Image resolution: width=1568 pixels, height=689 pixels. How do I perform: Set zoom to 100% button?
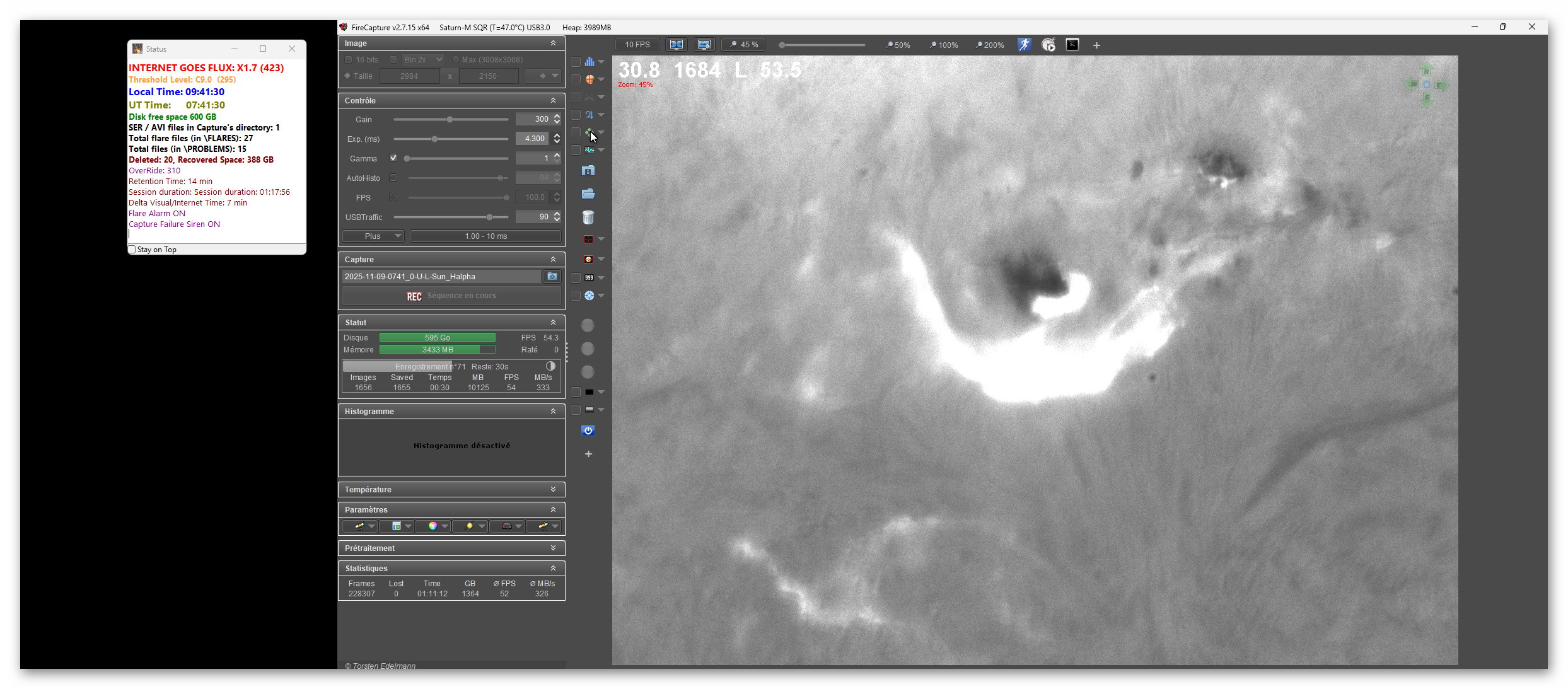pyautogui.click(x=944, y=45)
